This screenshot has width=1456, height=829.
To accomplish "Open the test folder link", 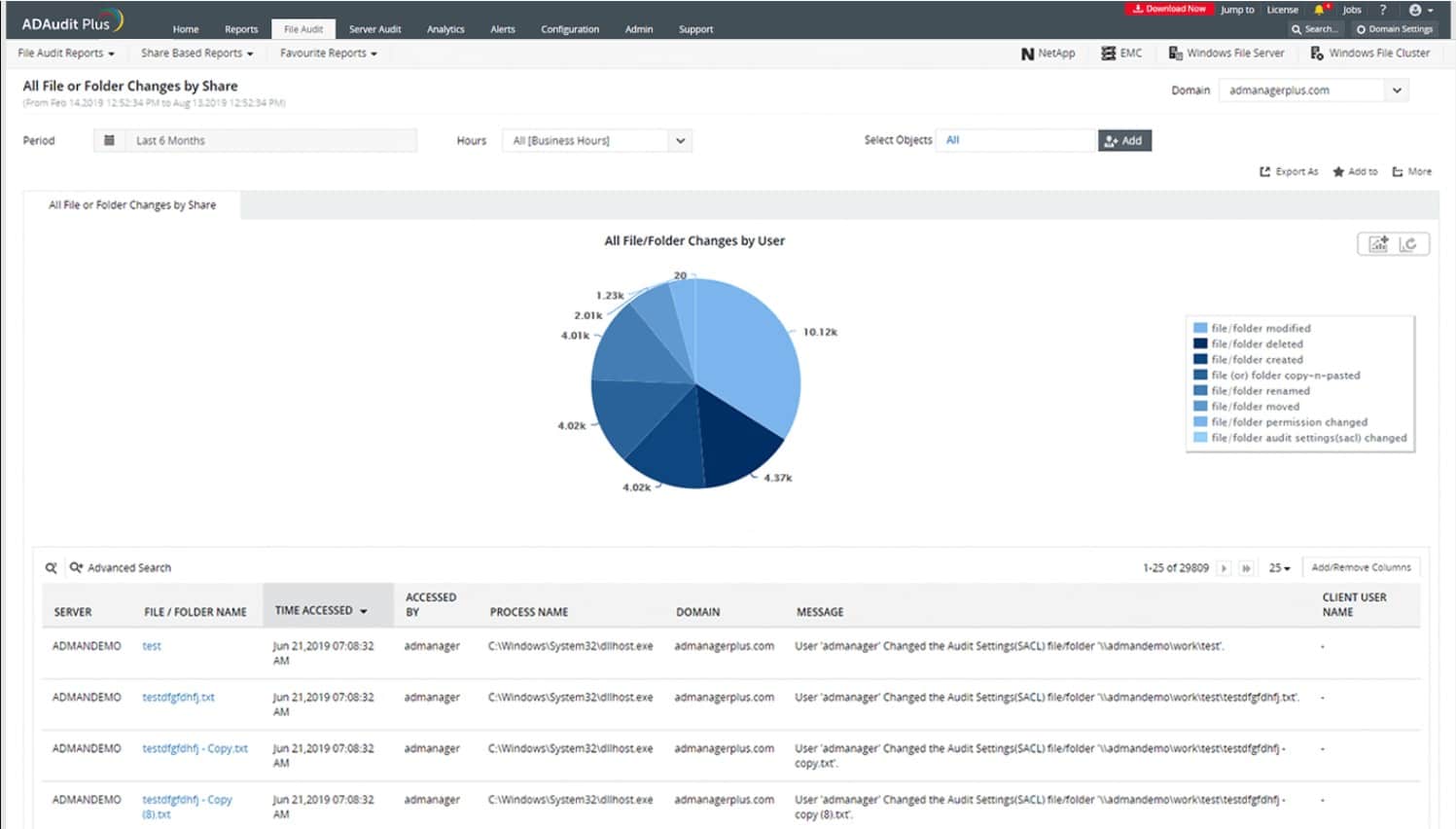I will coord(152,646).
